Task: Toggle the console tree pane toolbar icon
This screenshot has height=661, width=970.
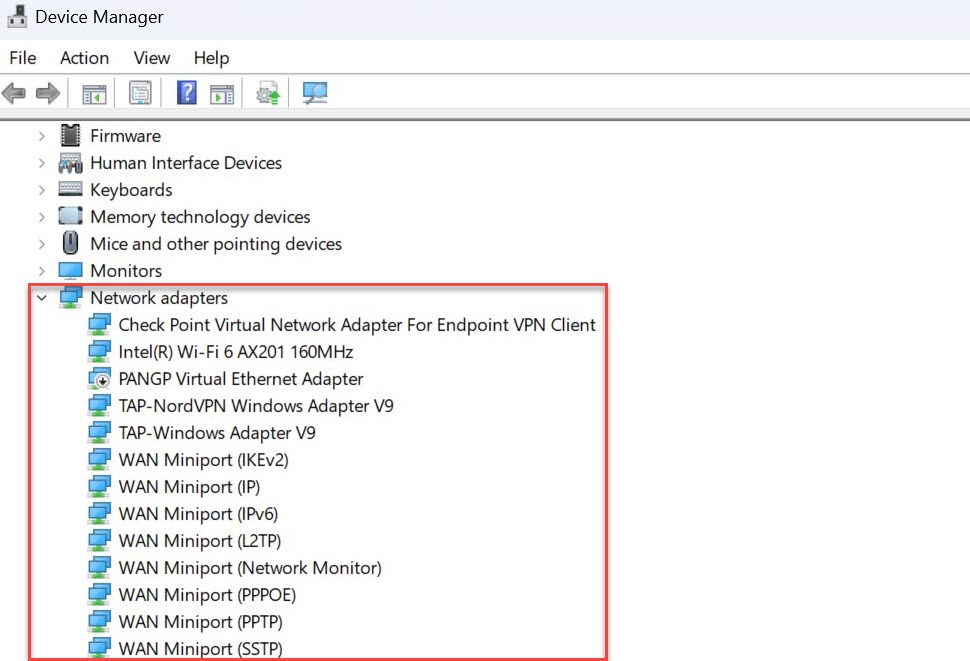Action: pos(94,94)
